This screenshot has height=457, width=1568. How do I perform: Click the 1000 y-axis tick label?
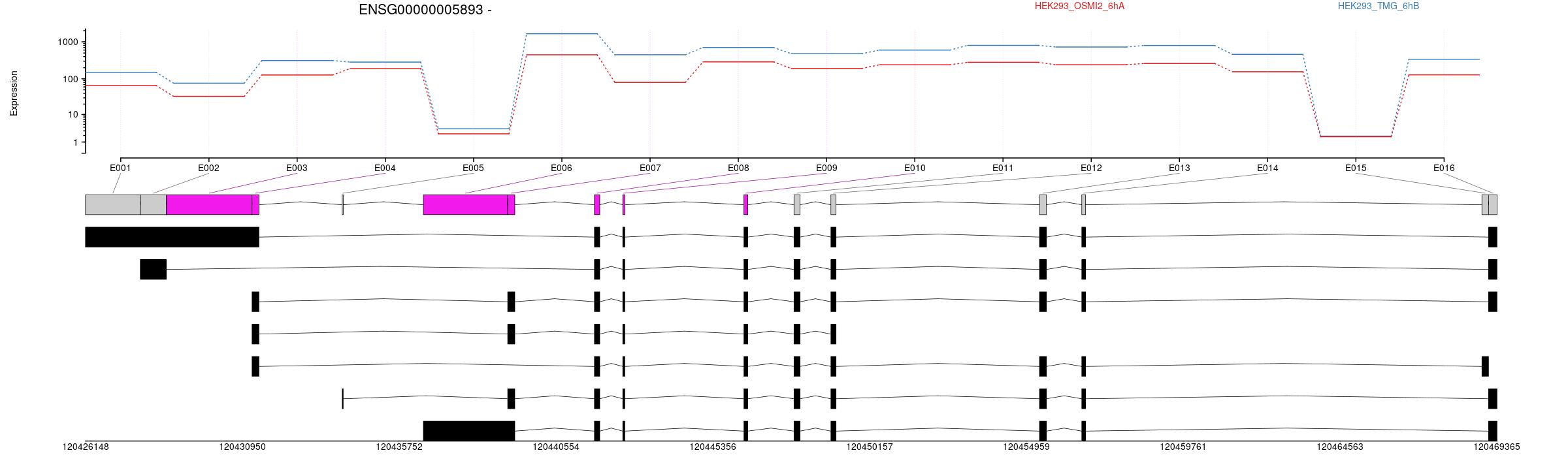point(69,42)
